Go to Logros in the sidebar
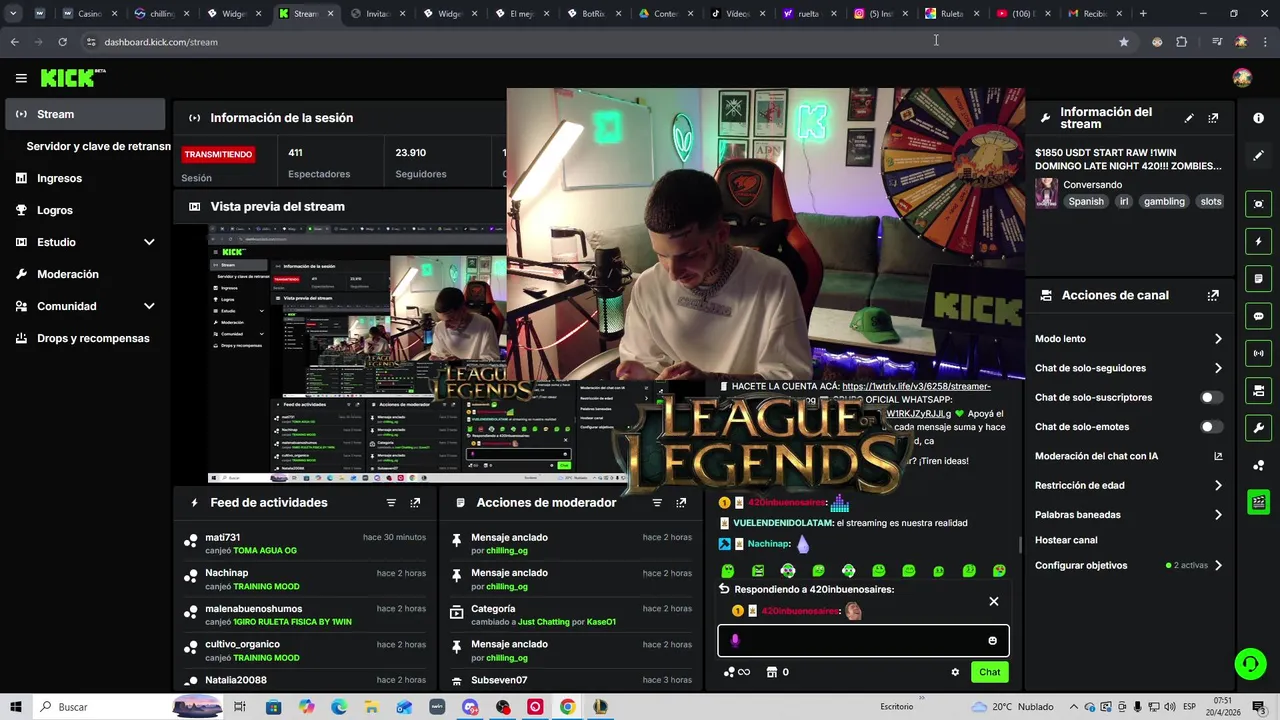The width and height of the screenshot is (1280, 720). pos(55,210)
